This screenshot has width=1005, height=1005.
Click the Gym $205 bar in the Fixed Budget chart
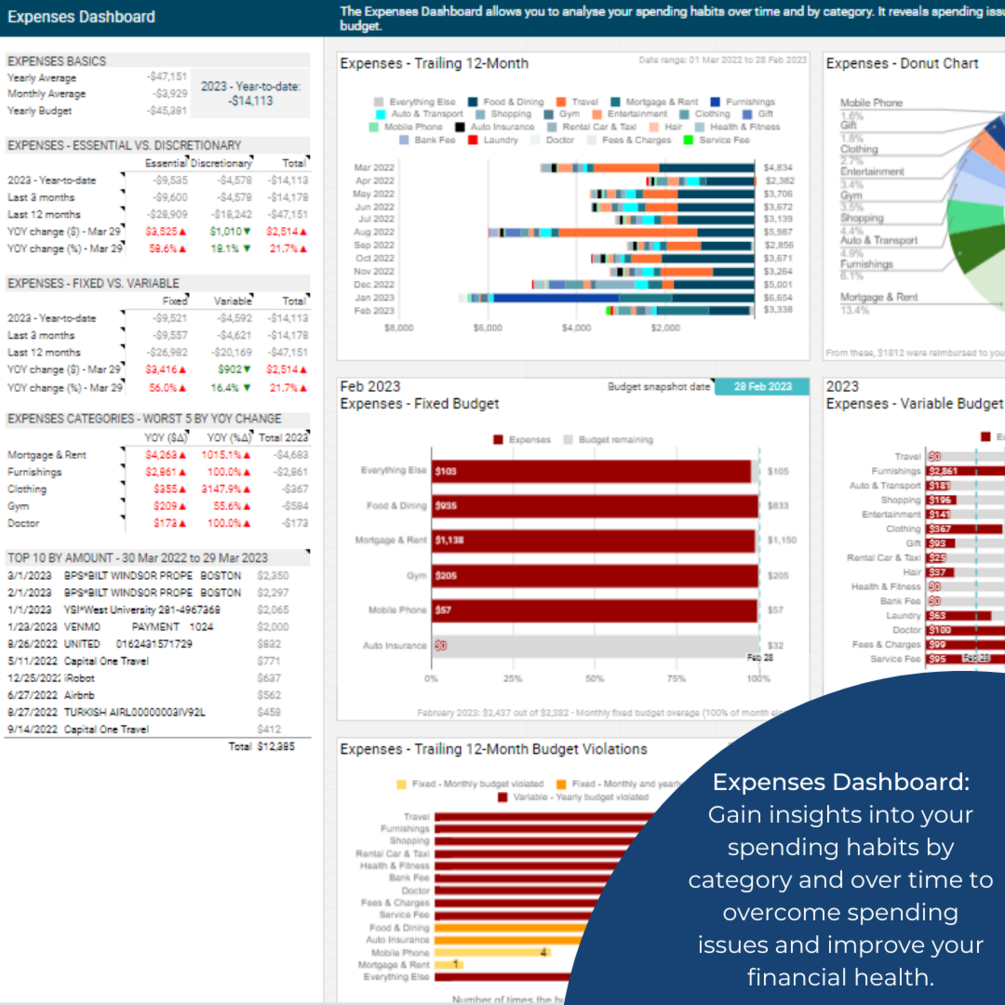coord(595,576)
